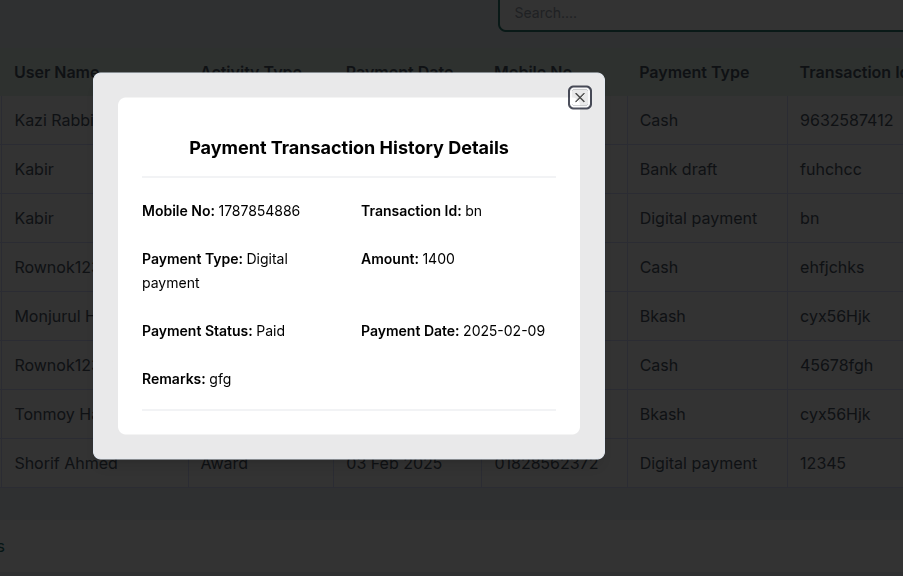Click the Digital payment cell beside bn

click(698, 218)
